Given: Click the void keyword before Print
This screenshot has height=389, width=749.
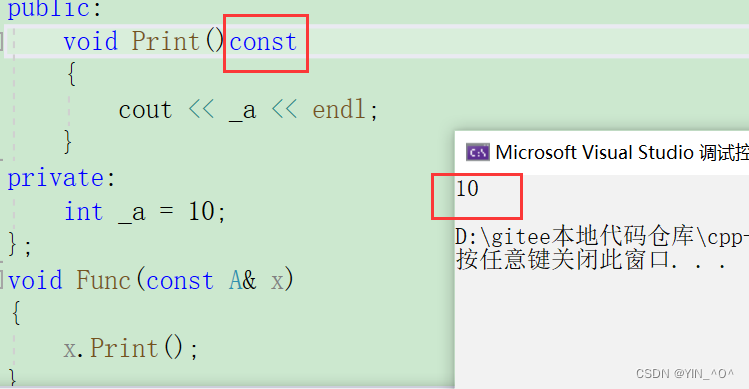Looking at the screenshot, I should (x=91, y=42).
